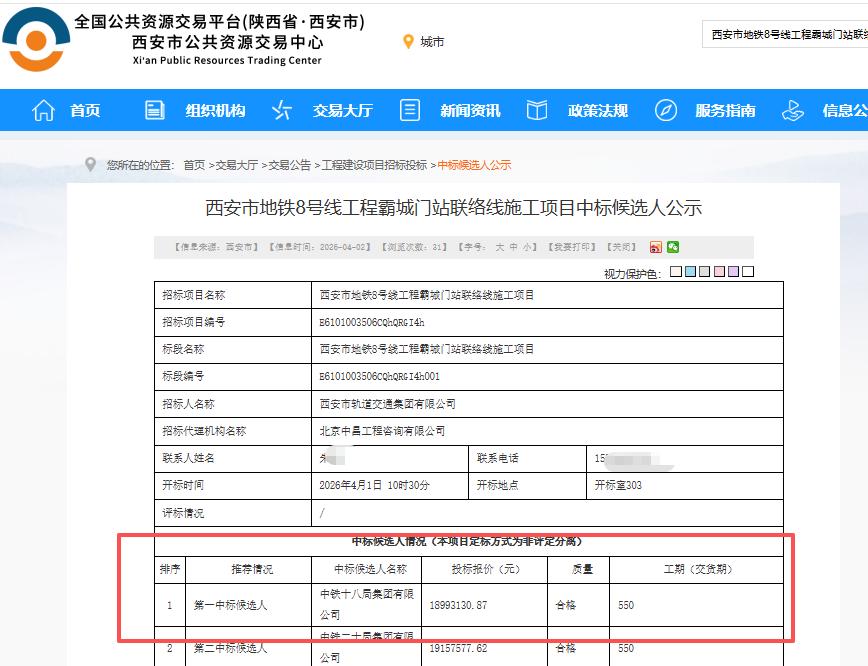Click 第二中标候选人 cell
This screenshot has height=666, width=868.
(x=249, y=648)
